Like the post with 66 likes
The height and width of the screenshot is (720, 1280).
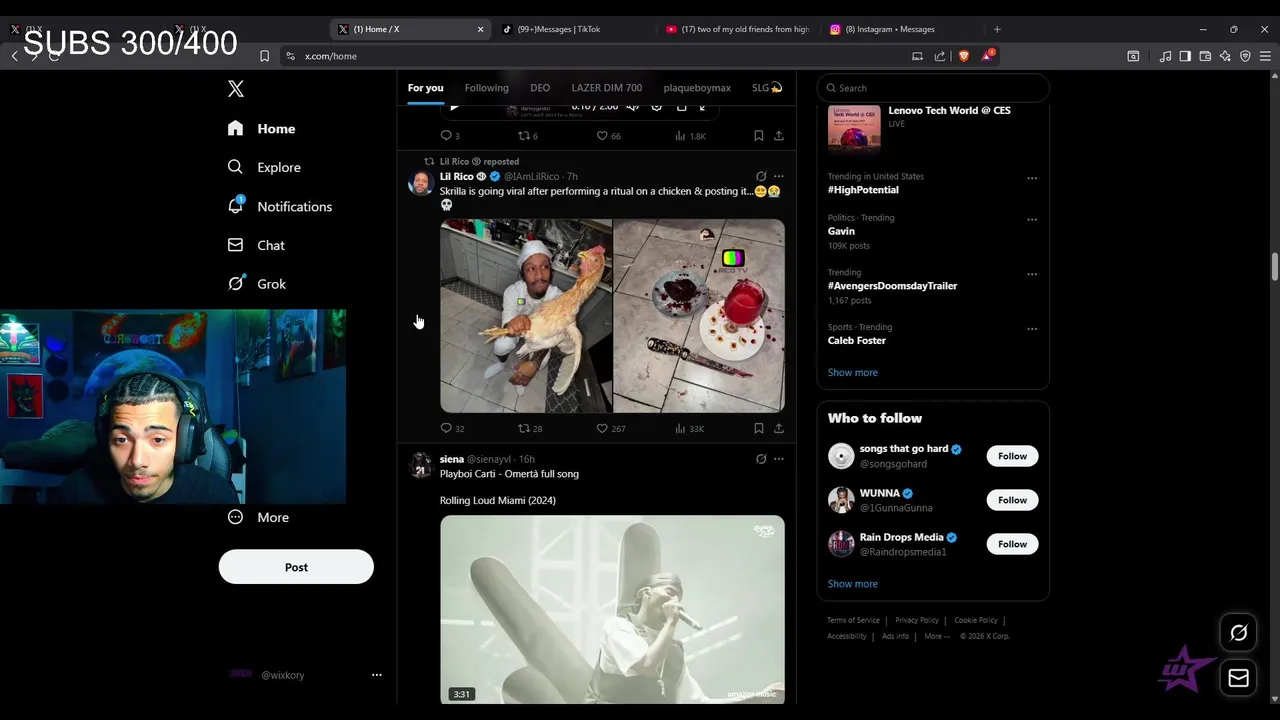(x=608, y=135)
